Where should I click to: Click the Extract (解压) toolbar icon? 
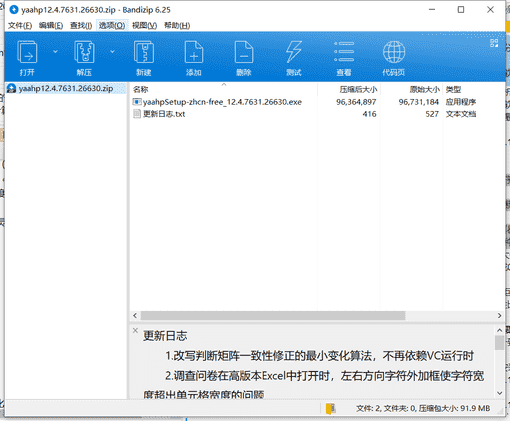click(x=84, y=52)
